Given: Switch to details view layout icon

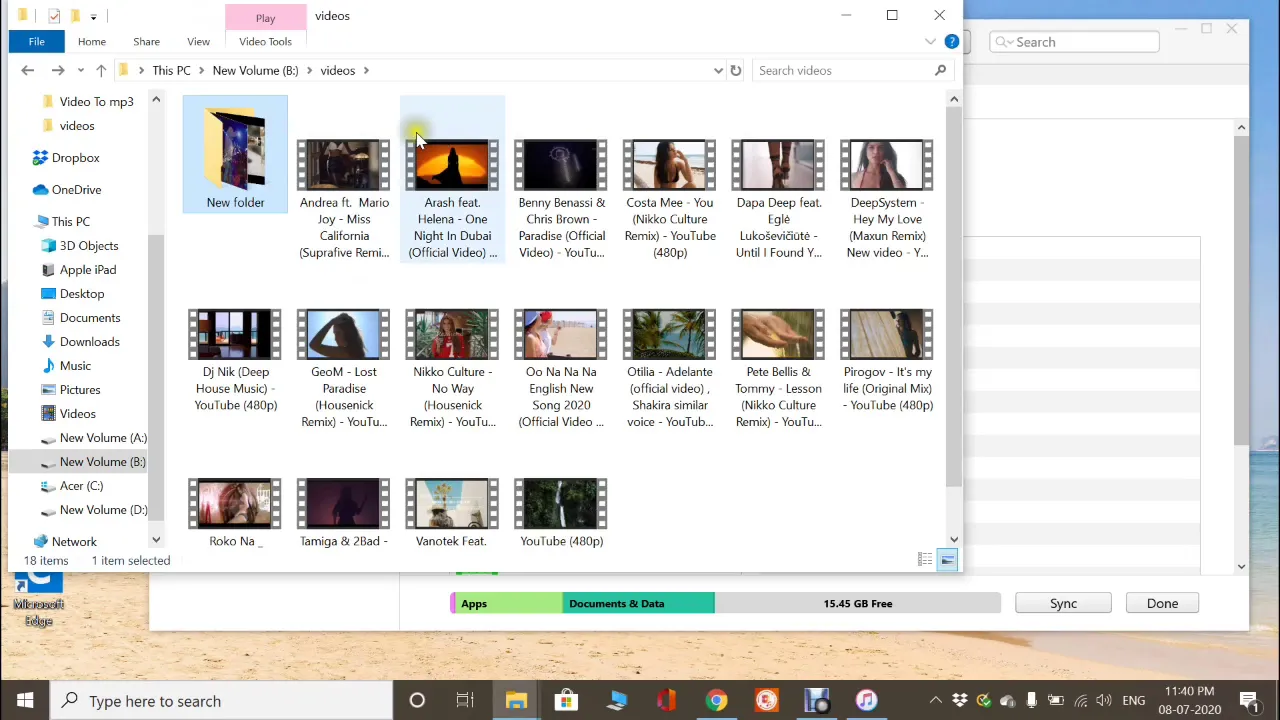Looking at the screenshot, I should pyautogui.click(x=925, y=560).
